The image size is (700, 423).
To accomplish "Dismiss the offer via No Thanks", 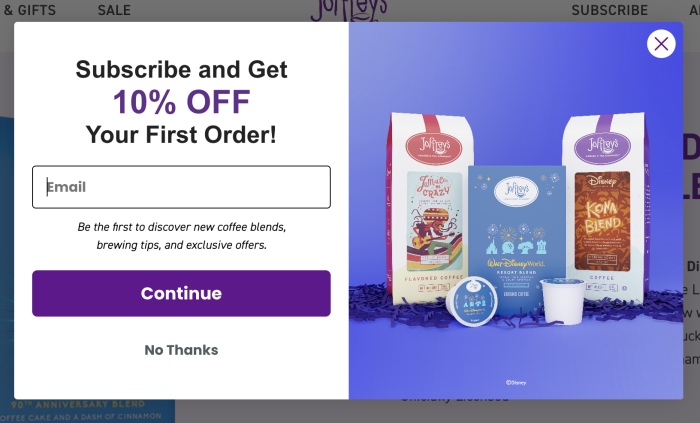I will coord(181,350).
